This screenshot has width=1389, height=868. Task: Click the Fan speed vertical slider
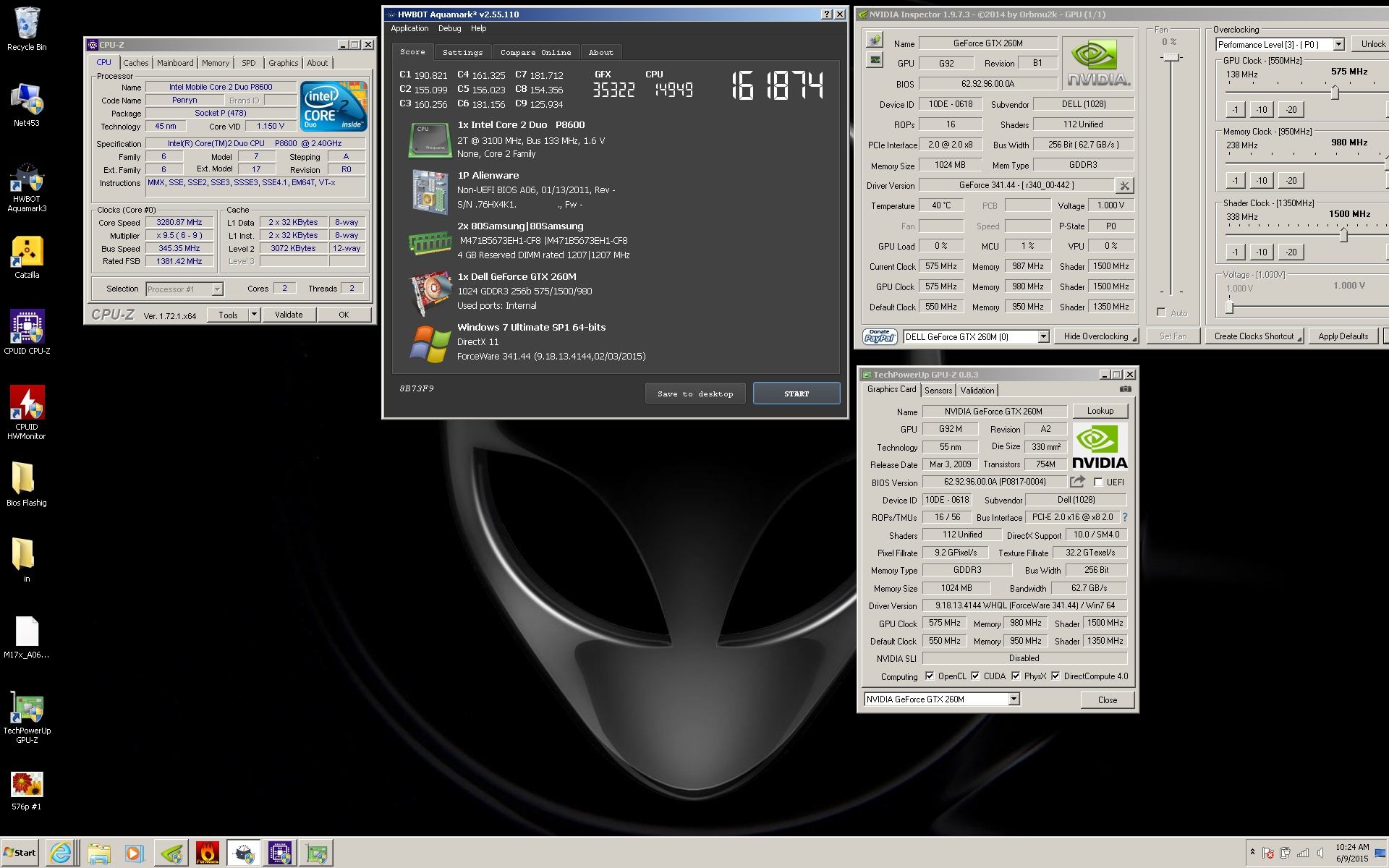[x=1171, y=57]
